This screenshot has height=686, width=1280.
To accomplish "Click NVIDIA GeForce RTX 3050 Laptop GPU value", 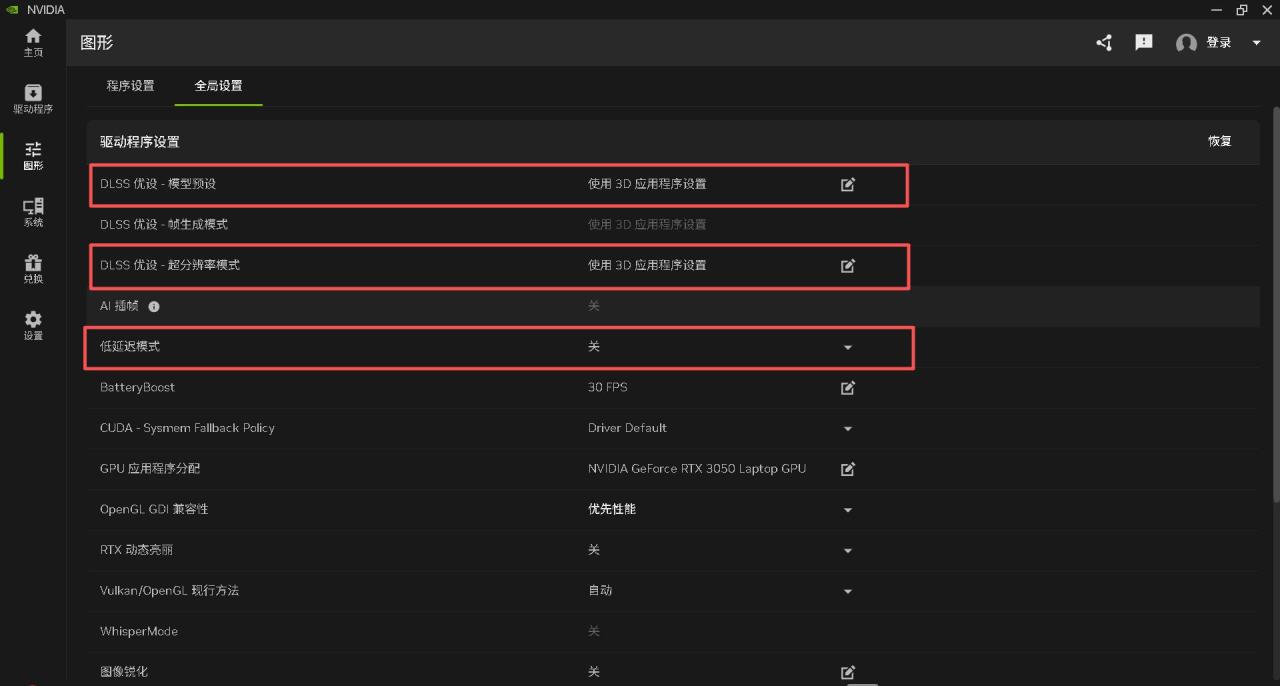I will (x=697, y=469).
